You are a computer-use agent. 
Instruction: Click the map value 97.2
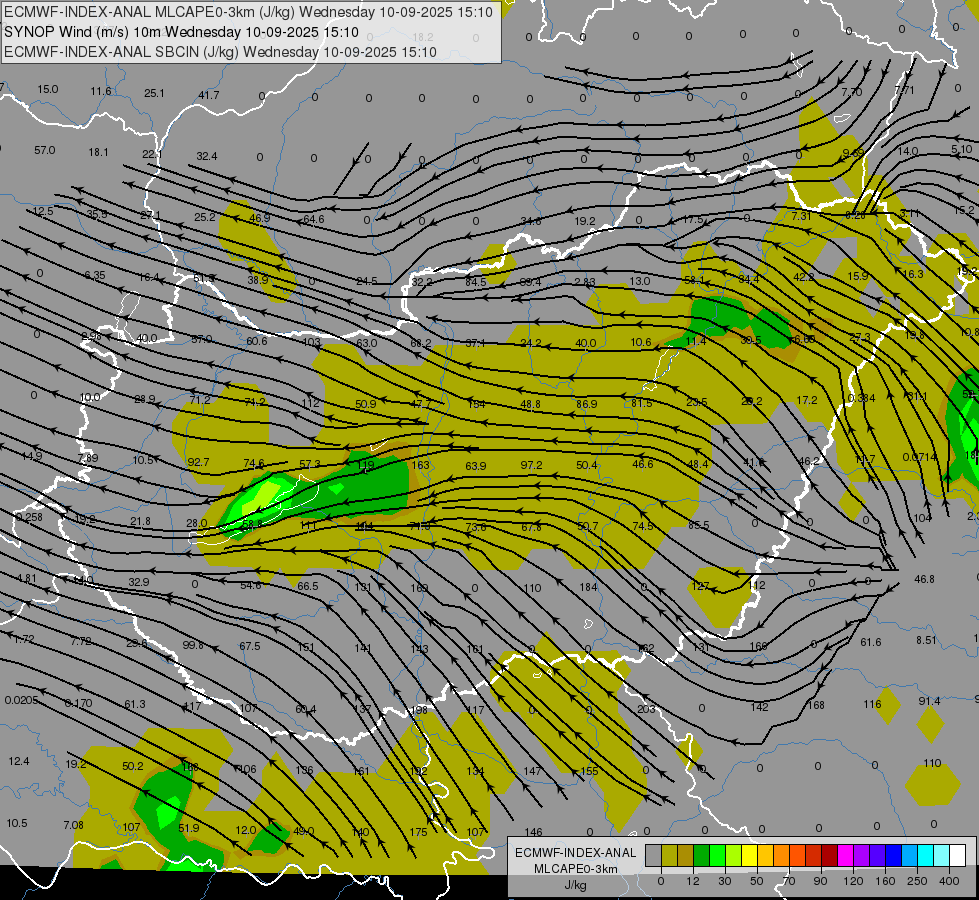(x=531, y=465)
